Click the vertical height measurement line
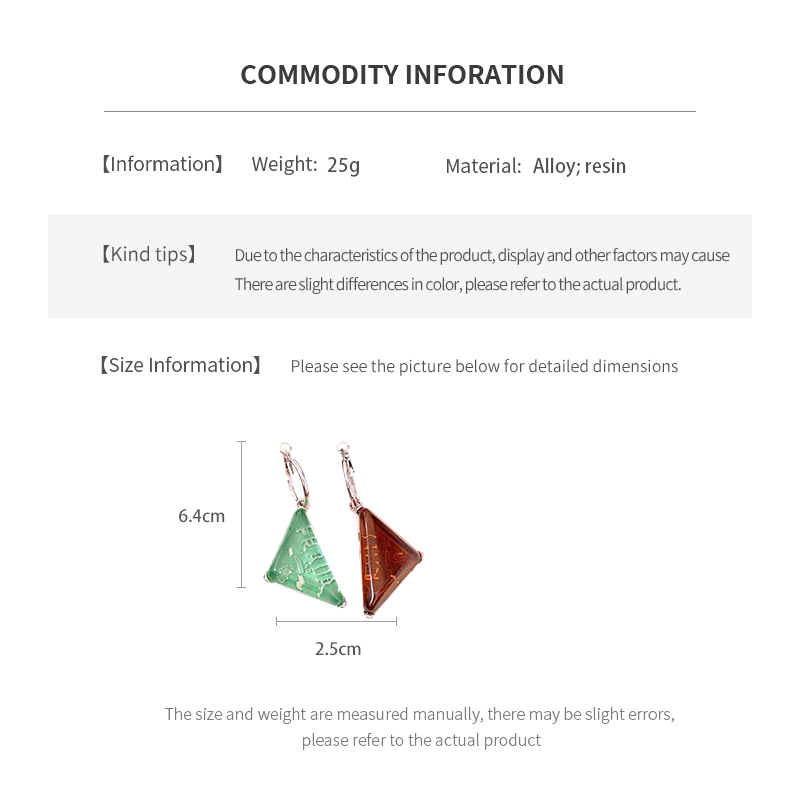Viewport: 800px width, 800px height. pyautogui.click(x=241, y=514)
